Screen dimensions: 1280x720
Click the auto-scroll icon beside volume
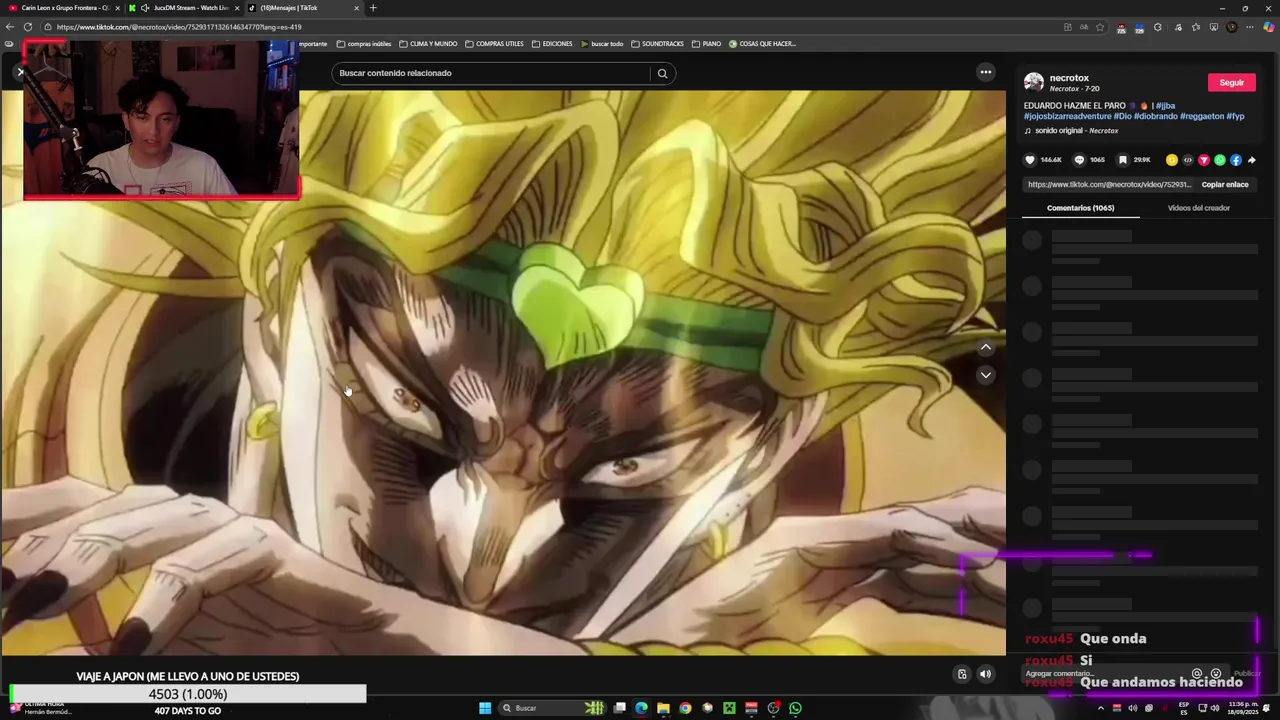click(x=962, y=674)
